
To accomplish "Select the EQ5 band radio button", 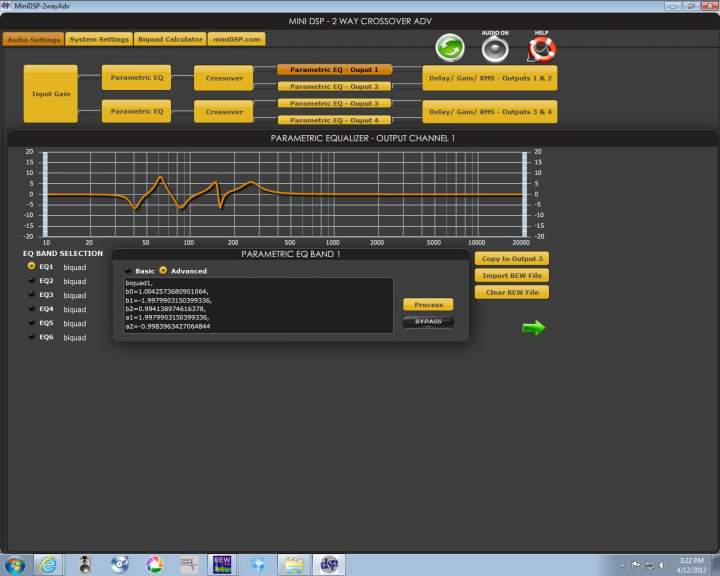I will point(31,323).
